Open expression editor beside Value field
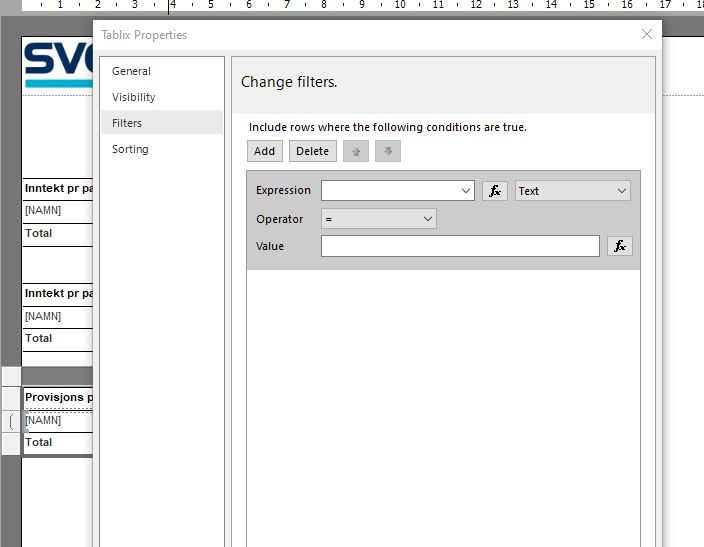The width and height of the screenshot is (704, 547). click(x=620, y=246)
